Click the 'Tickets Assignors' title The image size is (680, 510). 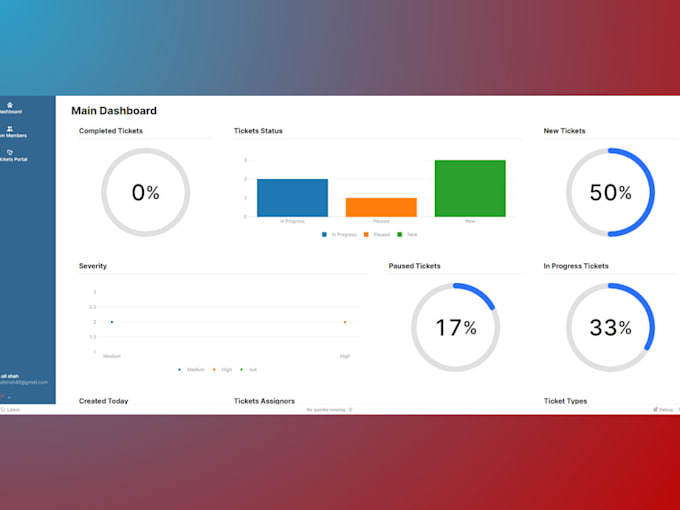pos(264,401)
